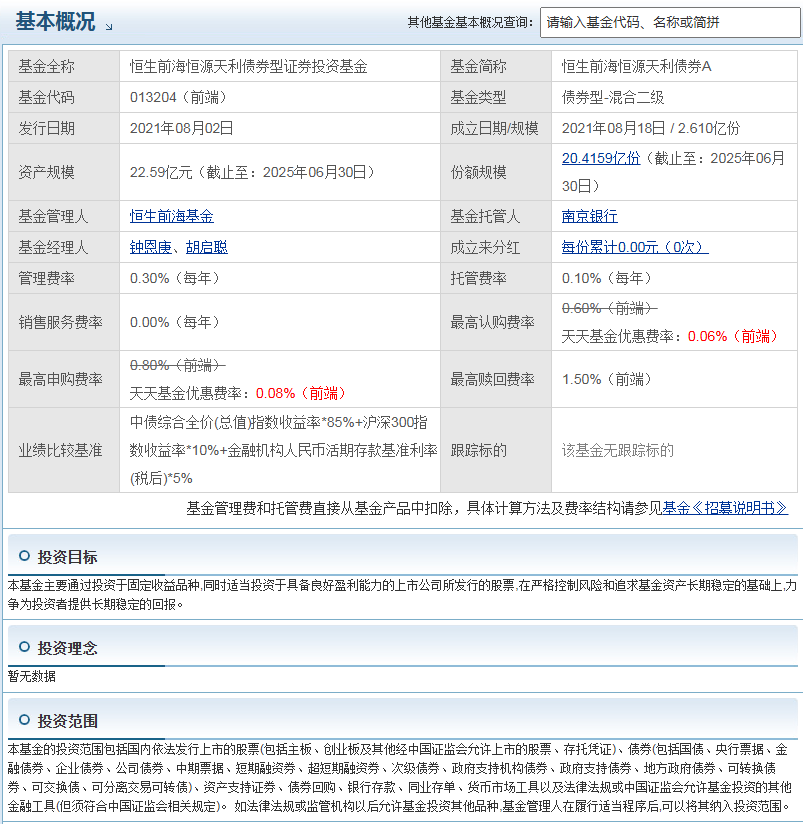803x824 pixels.
Task: Click the investment scope paragraph starting 本基金的投资范围
Action: (400, 777)
